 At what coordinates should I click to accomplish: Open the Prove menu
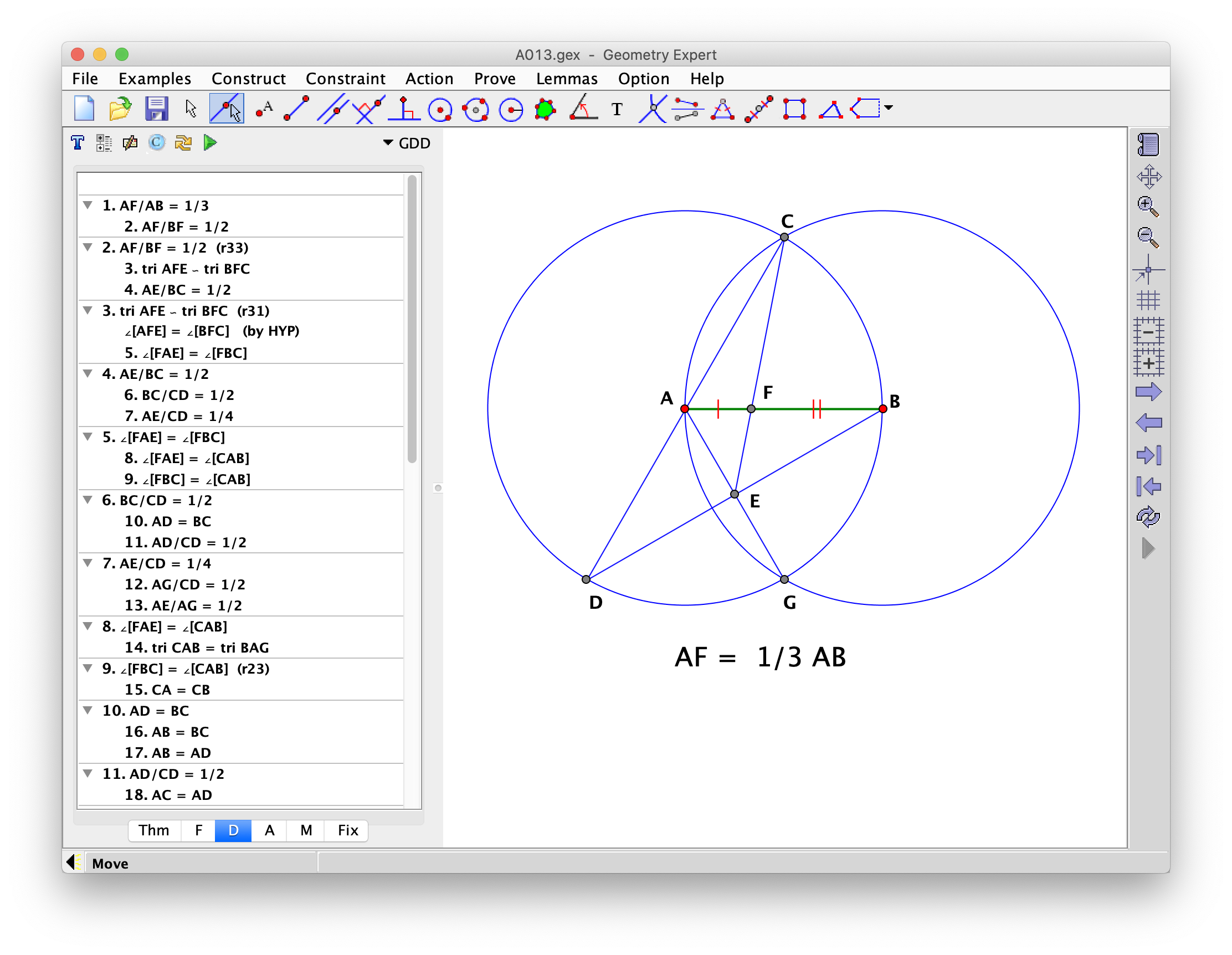[x=495, y=79]
